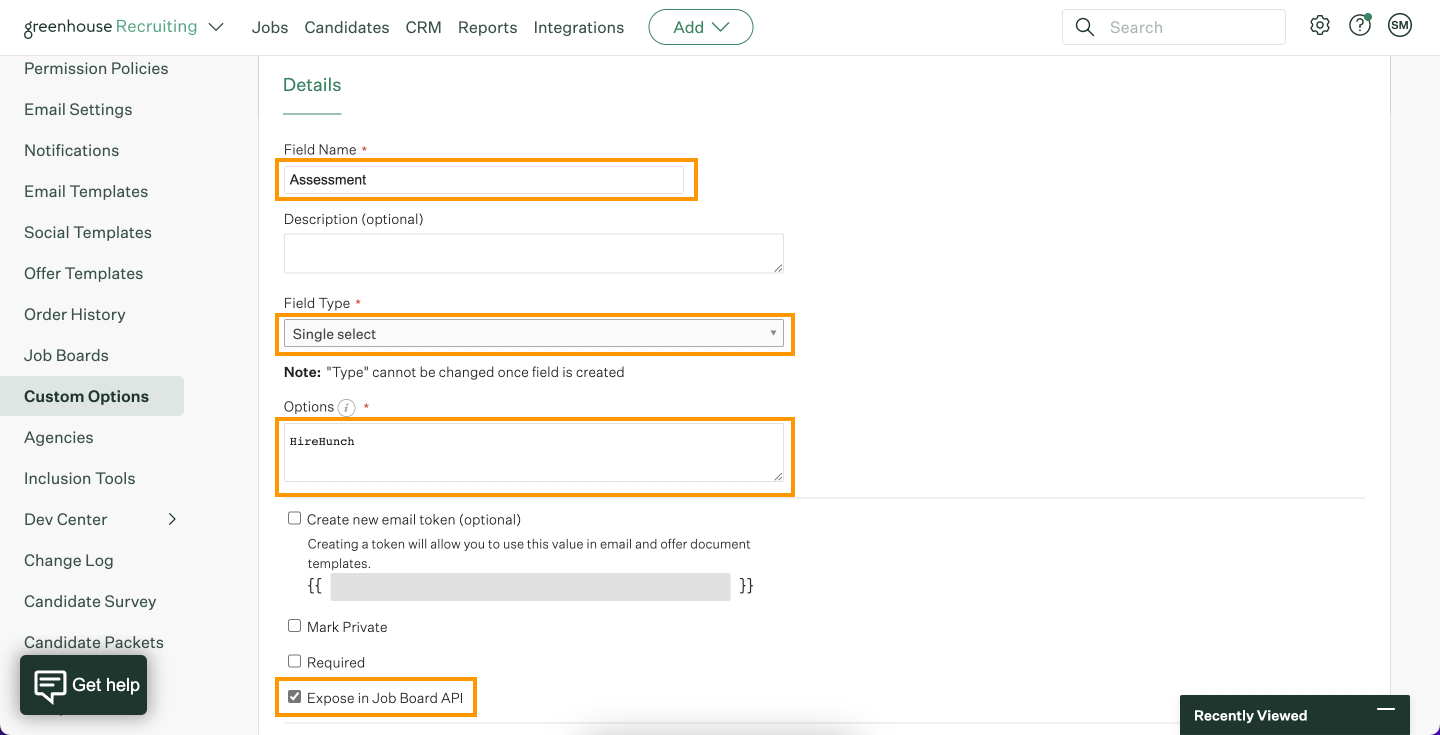Expand the Dev Center submenu arrow

[x=172, y=519]
